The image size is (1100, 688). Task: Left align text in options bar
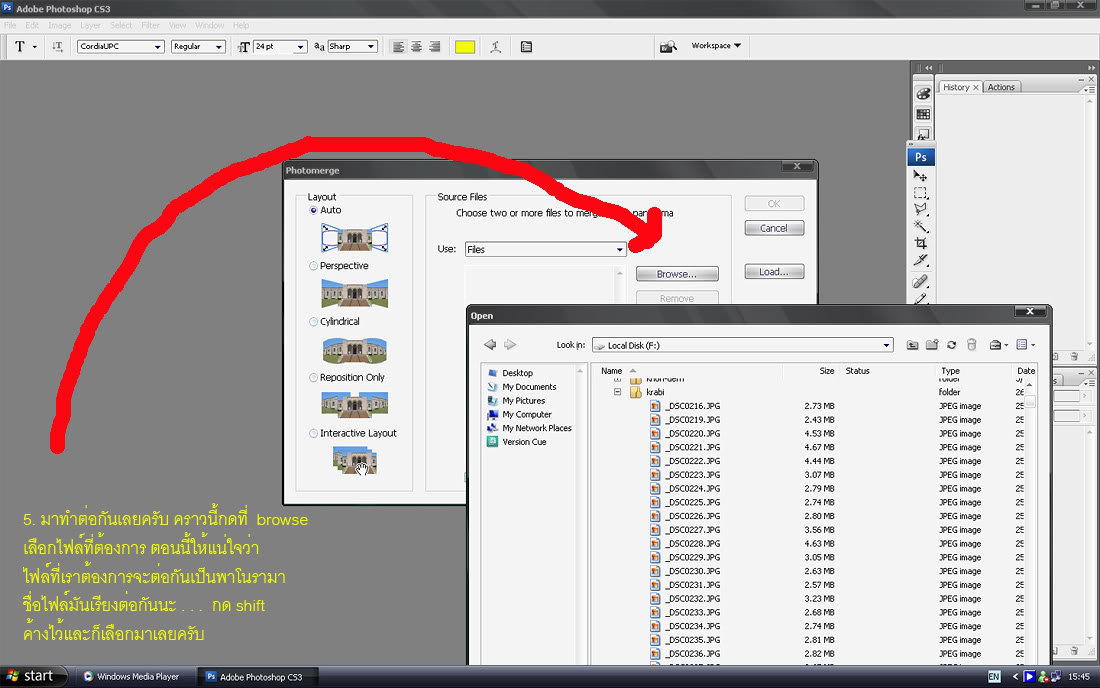[398, 47]
